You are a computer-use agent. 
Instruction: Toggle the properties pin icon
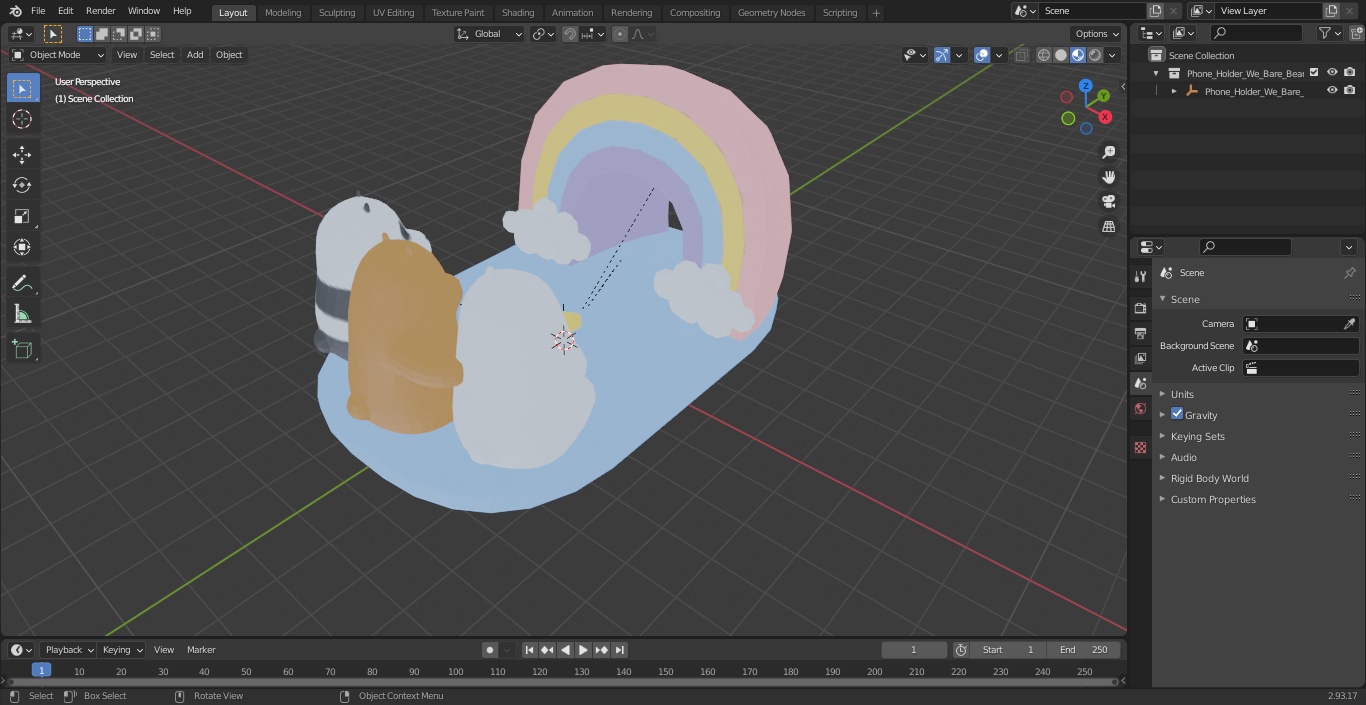click(x=1349, y=273)
